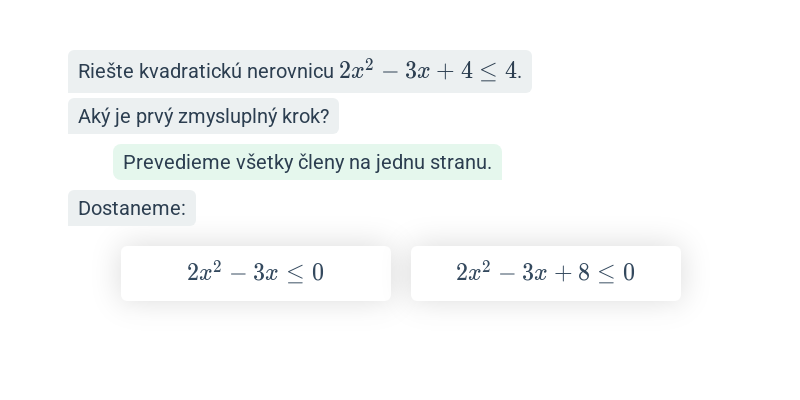Choose the answer 2x² − 3x ≤ 0
This screenshot has width=800, height=400.
[x=256, y=273]
